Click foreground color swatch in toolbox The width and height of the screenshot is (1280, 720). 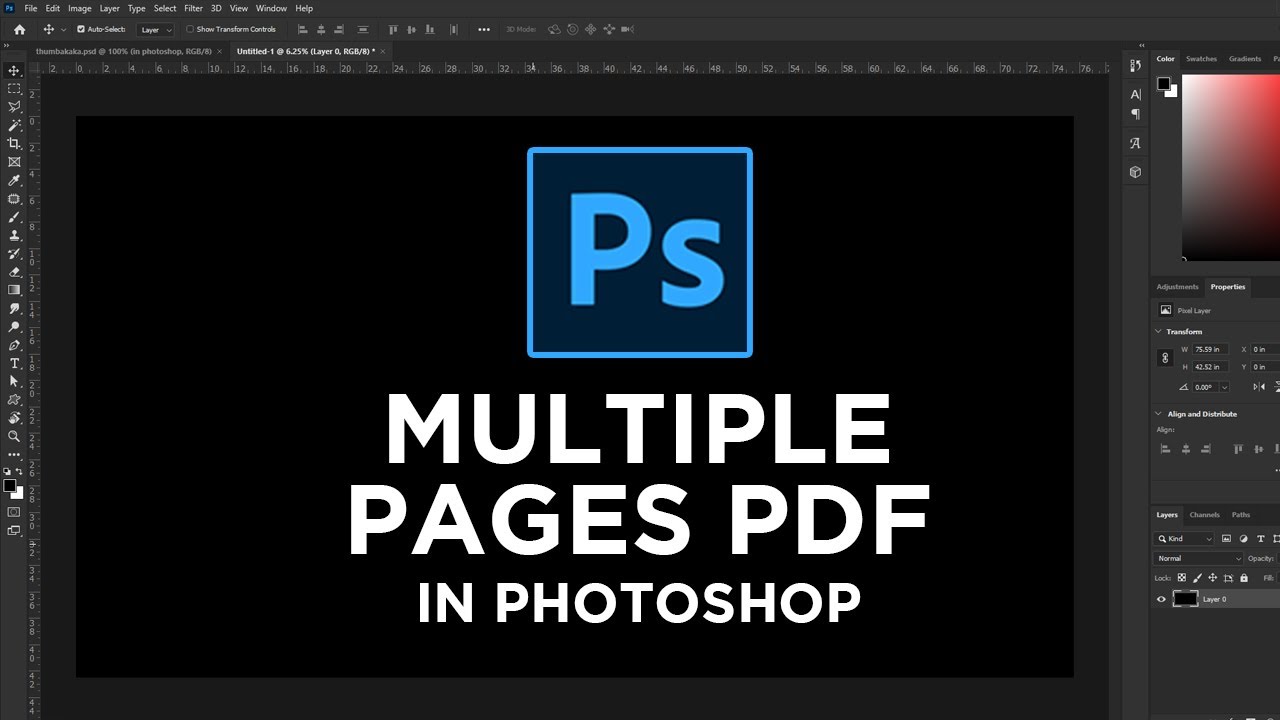(x=10, y=486)
